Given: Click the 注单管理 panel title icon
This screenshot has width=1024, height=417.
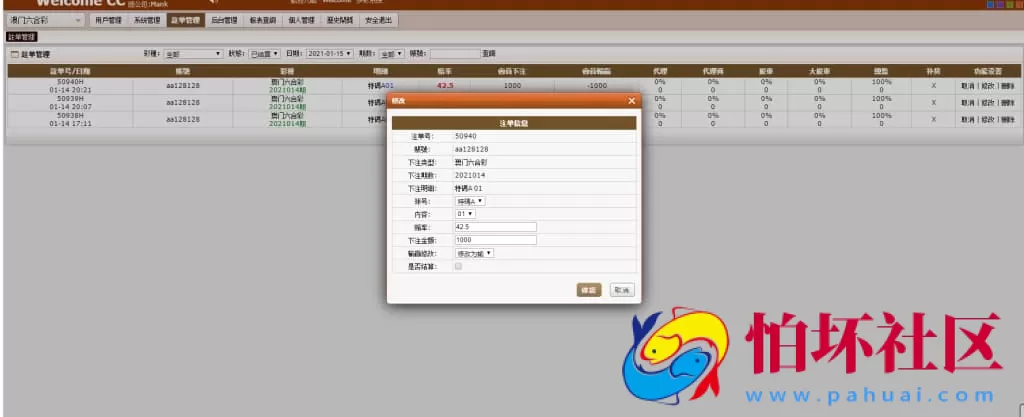Looking at the screenshot, I should 14,55.
